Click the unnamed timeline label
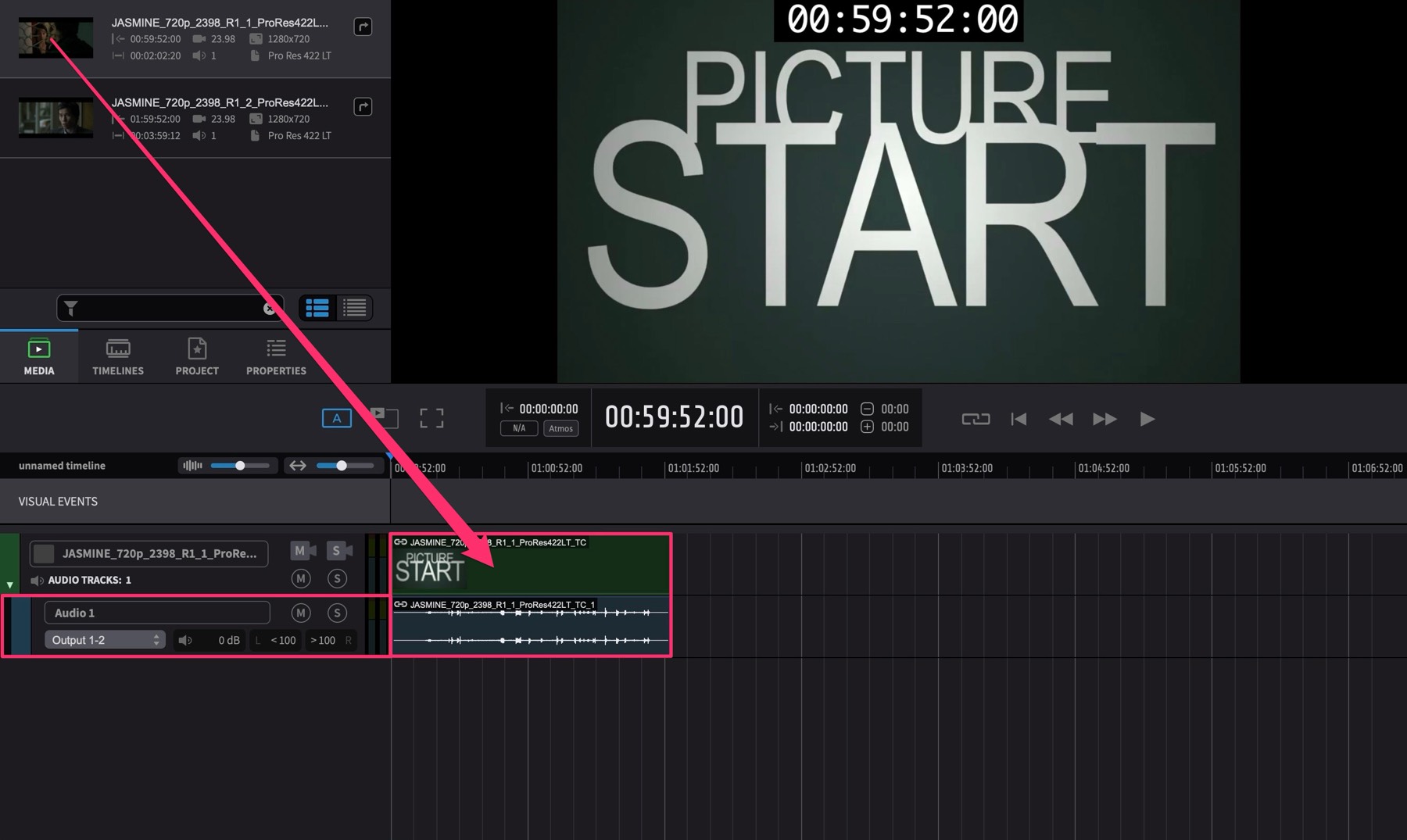Viewport: 1407px width, 840px height. click(x=62, y=466)
